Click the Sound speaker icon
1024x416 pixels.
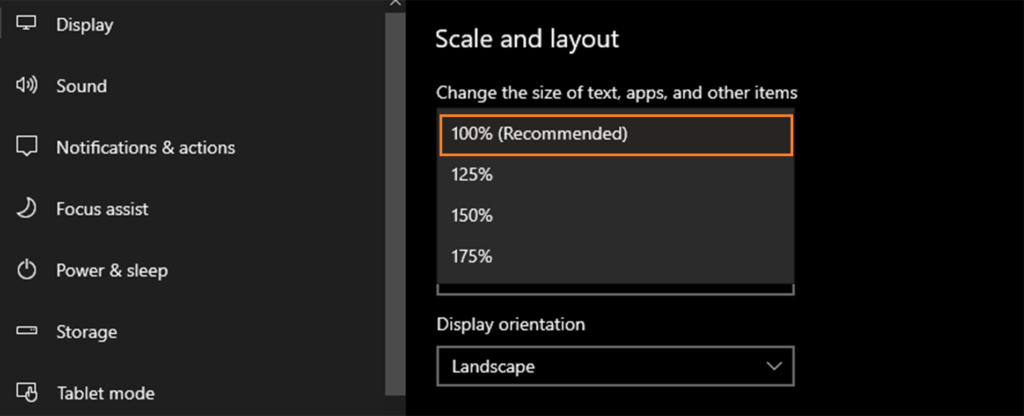pyautogui.click(x=26, y=86)
